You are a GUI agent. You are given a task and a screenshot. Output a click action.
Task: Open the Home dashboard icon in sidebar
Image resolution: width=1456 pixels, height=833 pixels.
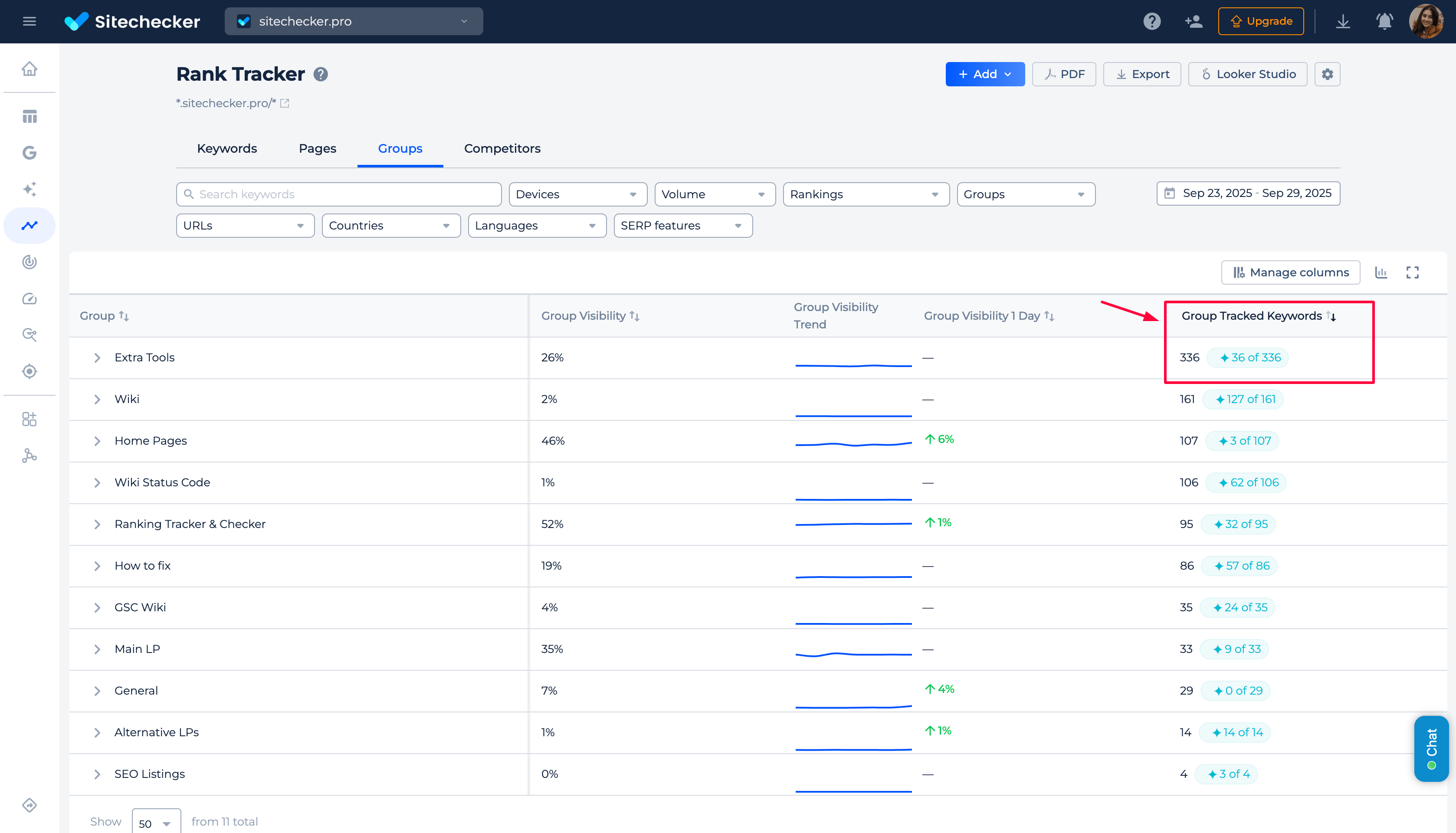[x=29, y=68]
